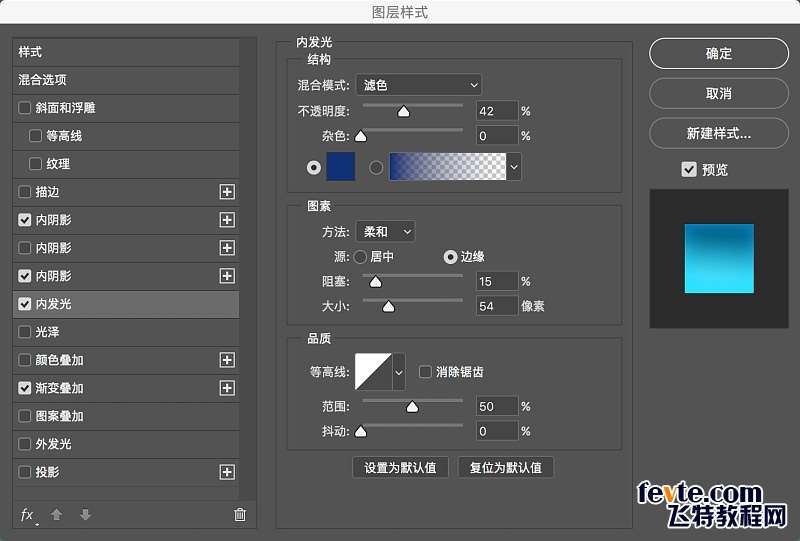Image resolution: width=800 pixels, height=541 pixels.
Task: Choose 居中 as the glow source
Action: click(360, 257)
